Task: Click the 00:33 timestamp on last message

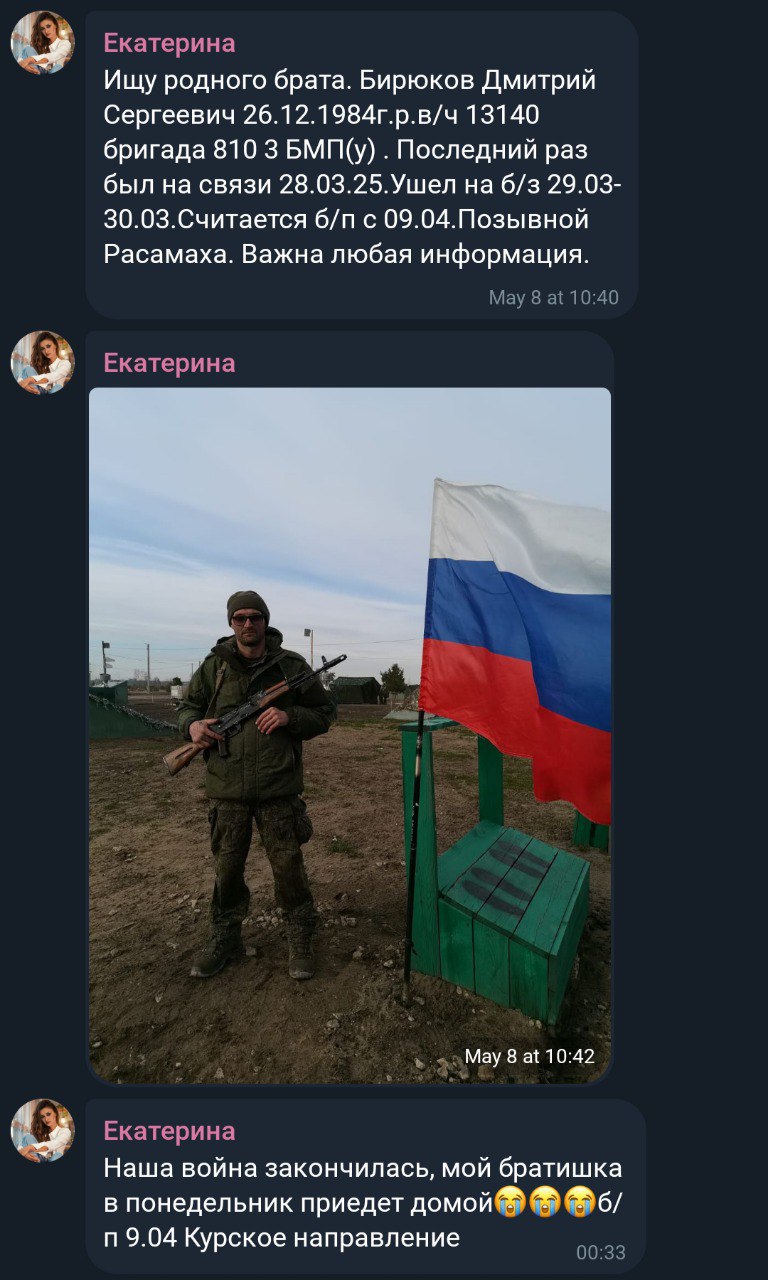Action: [601, 1252]
